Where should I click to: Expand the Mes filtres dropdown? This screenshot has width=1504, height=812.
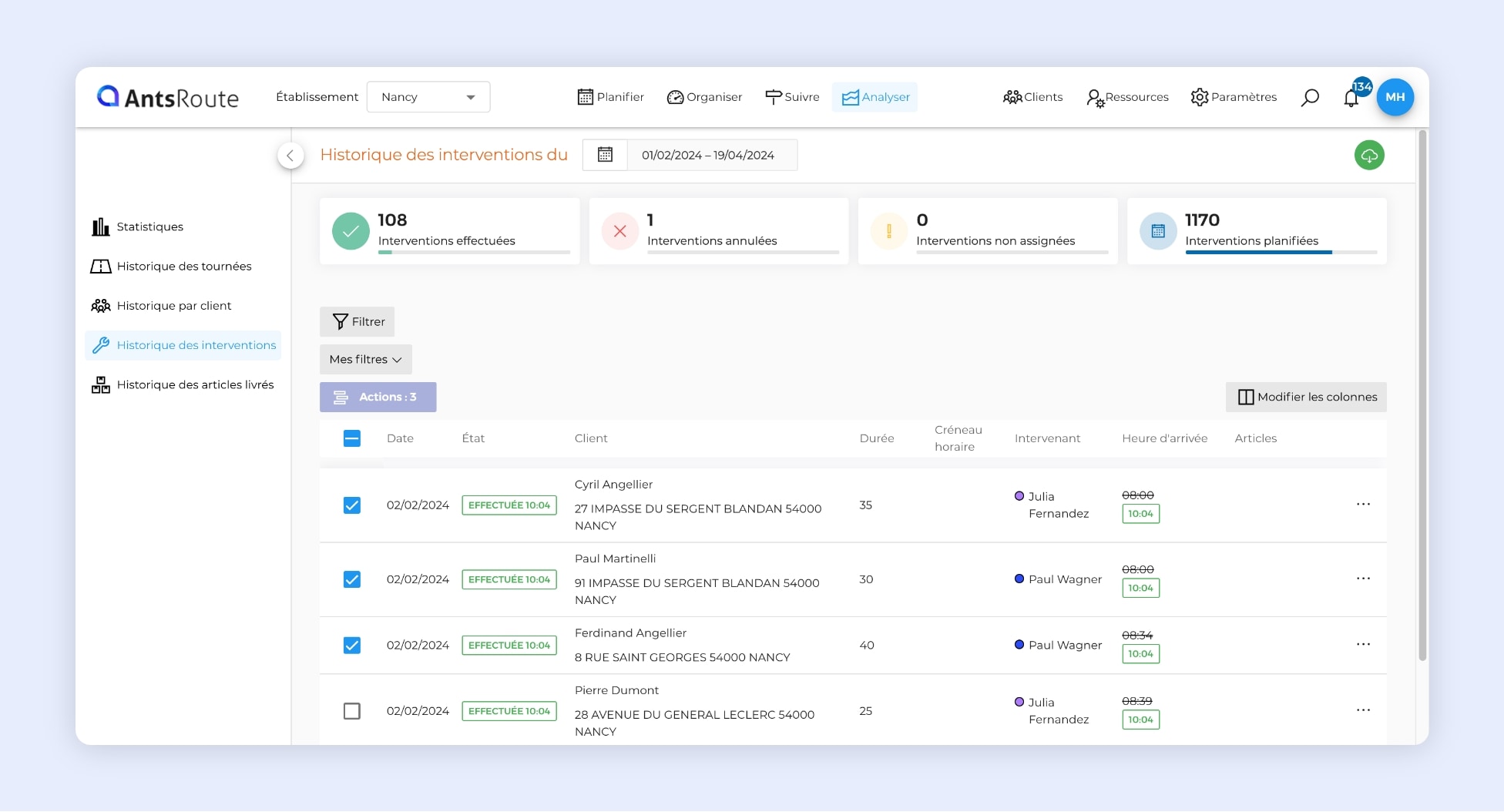365,360
